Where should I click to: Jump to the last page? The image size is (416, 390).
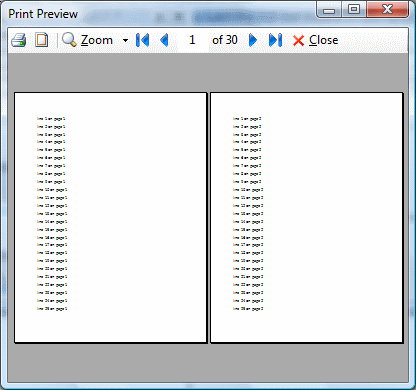(x=275, y=40)
